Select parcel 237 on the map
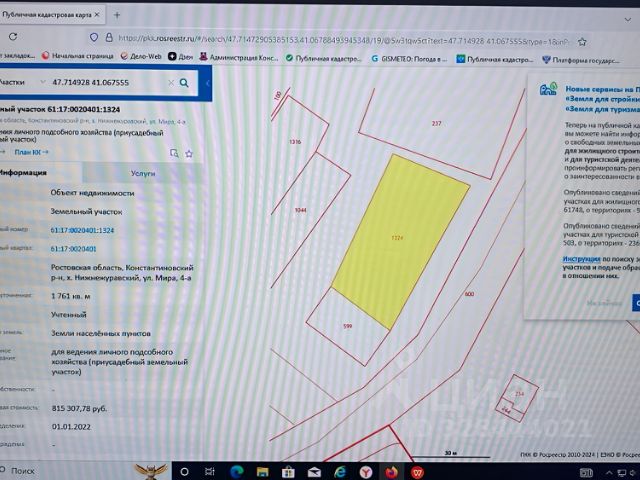Image resolution: width=640 pixels, height=480 pixels. tap(436, 123)
